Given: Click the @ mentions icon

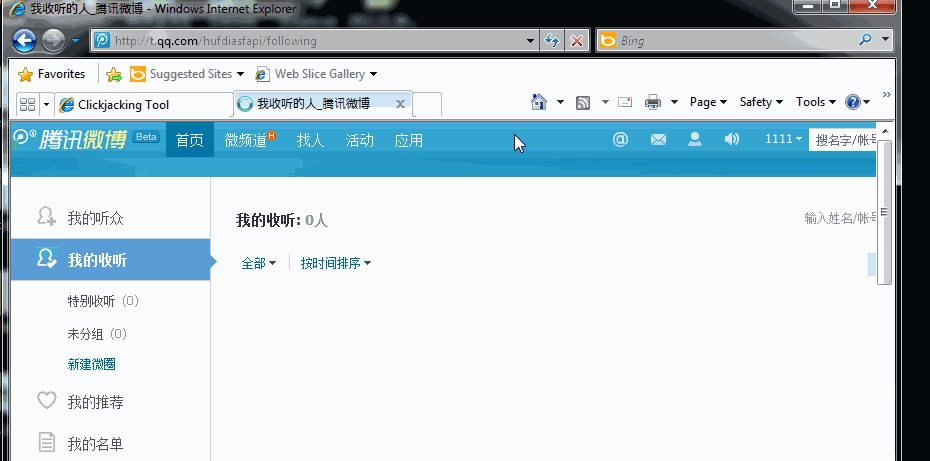Looking at the screenshot, I should (620, 140).
